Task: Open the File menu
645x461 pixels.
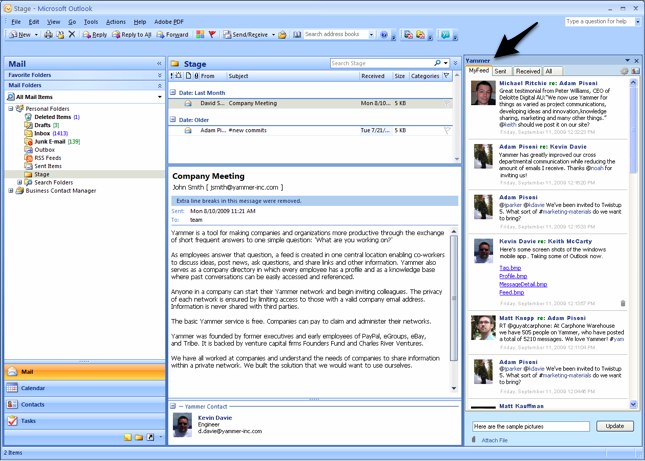Action: click(16, 22)
